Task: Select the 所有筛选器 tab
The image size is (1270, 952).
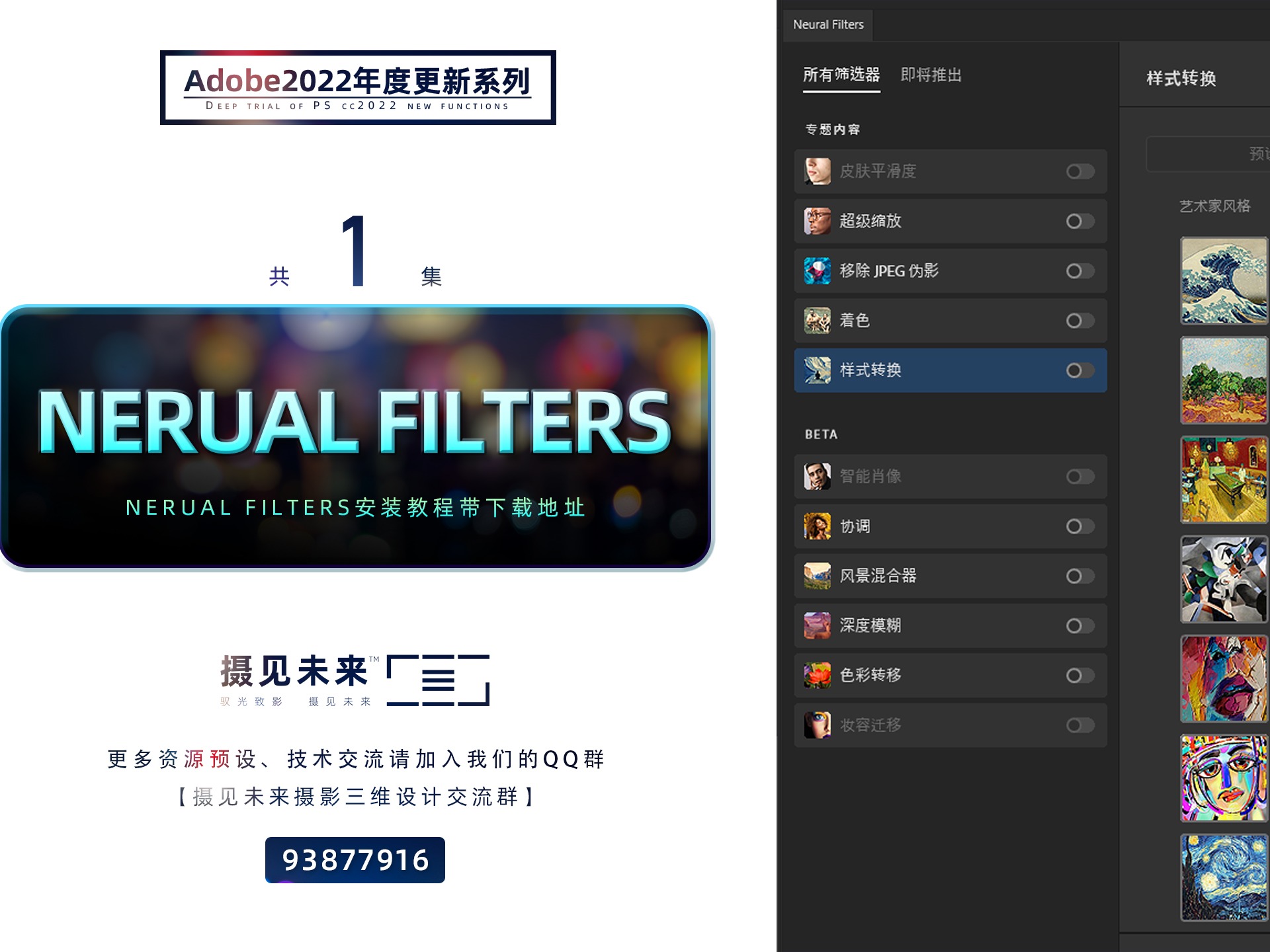Action: (x=841, y=75)
